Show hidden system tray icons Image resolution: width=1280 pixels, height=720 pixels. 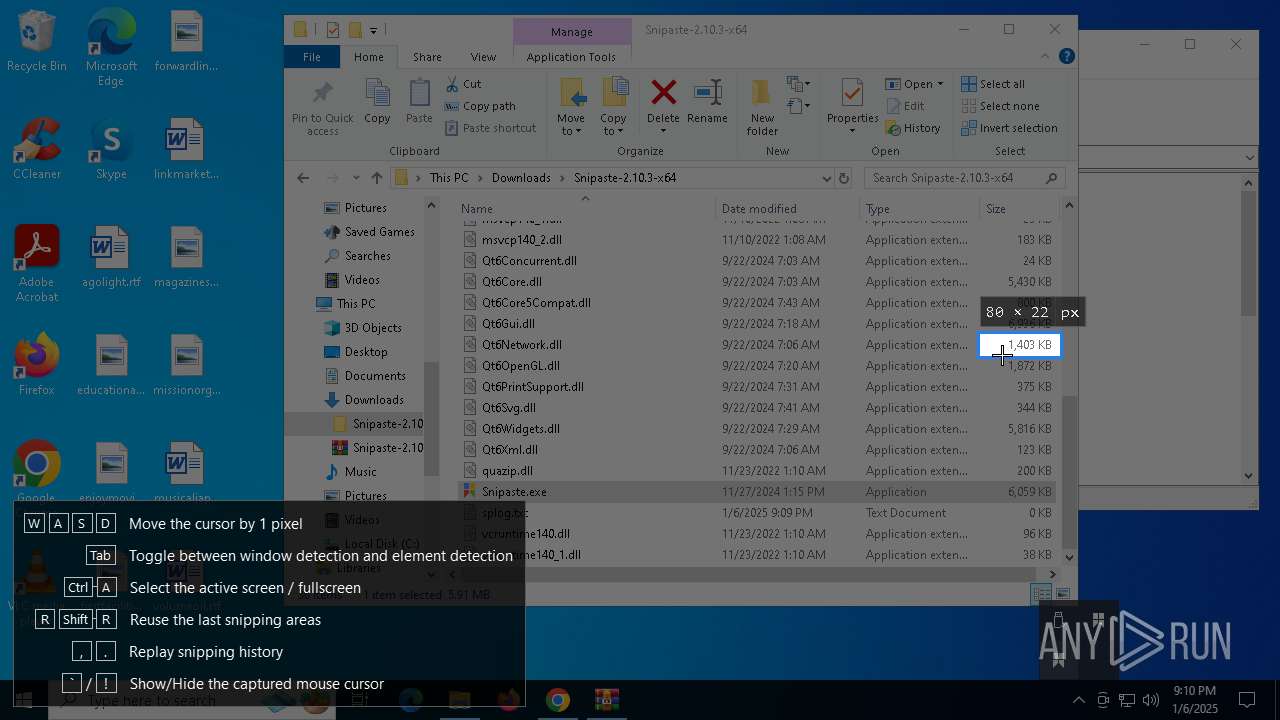(x=1078, y=700)
